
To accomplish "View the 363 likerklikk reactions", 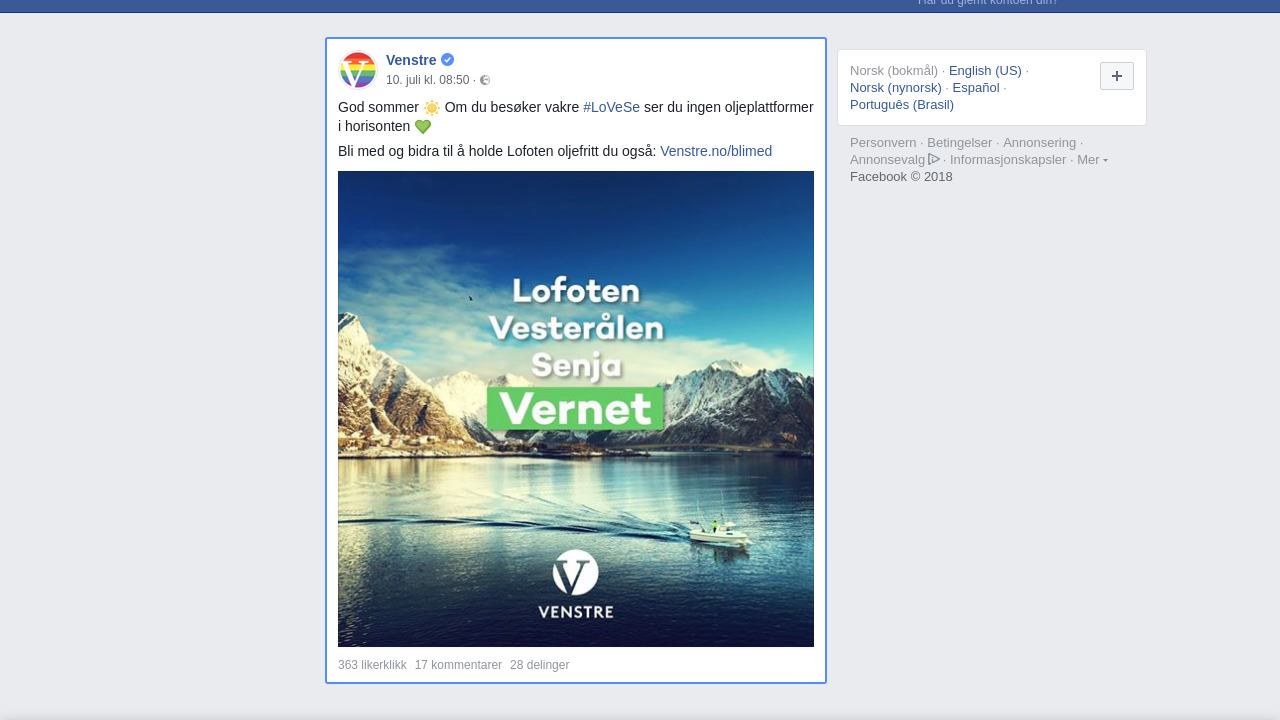I will 372,665.
